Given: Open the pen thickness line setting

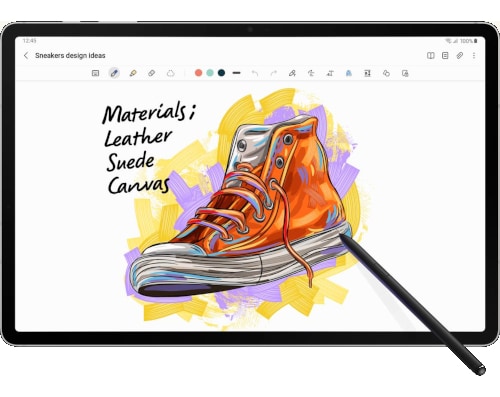Looking at the screenshot, I should [237, 73].
